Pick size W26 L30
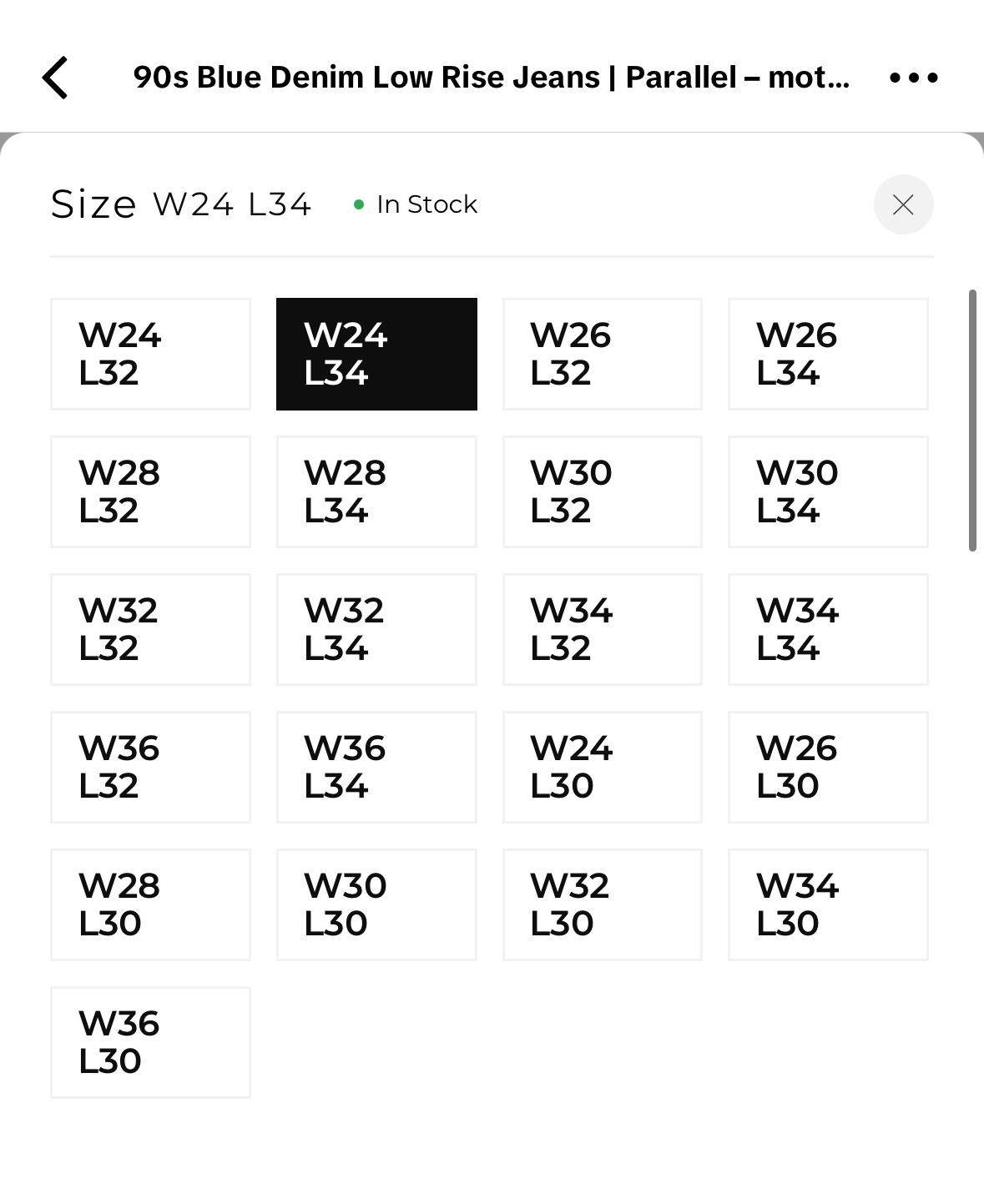Viewport: 984px width, 1204px height. click(x=828, y=767)
